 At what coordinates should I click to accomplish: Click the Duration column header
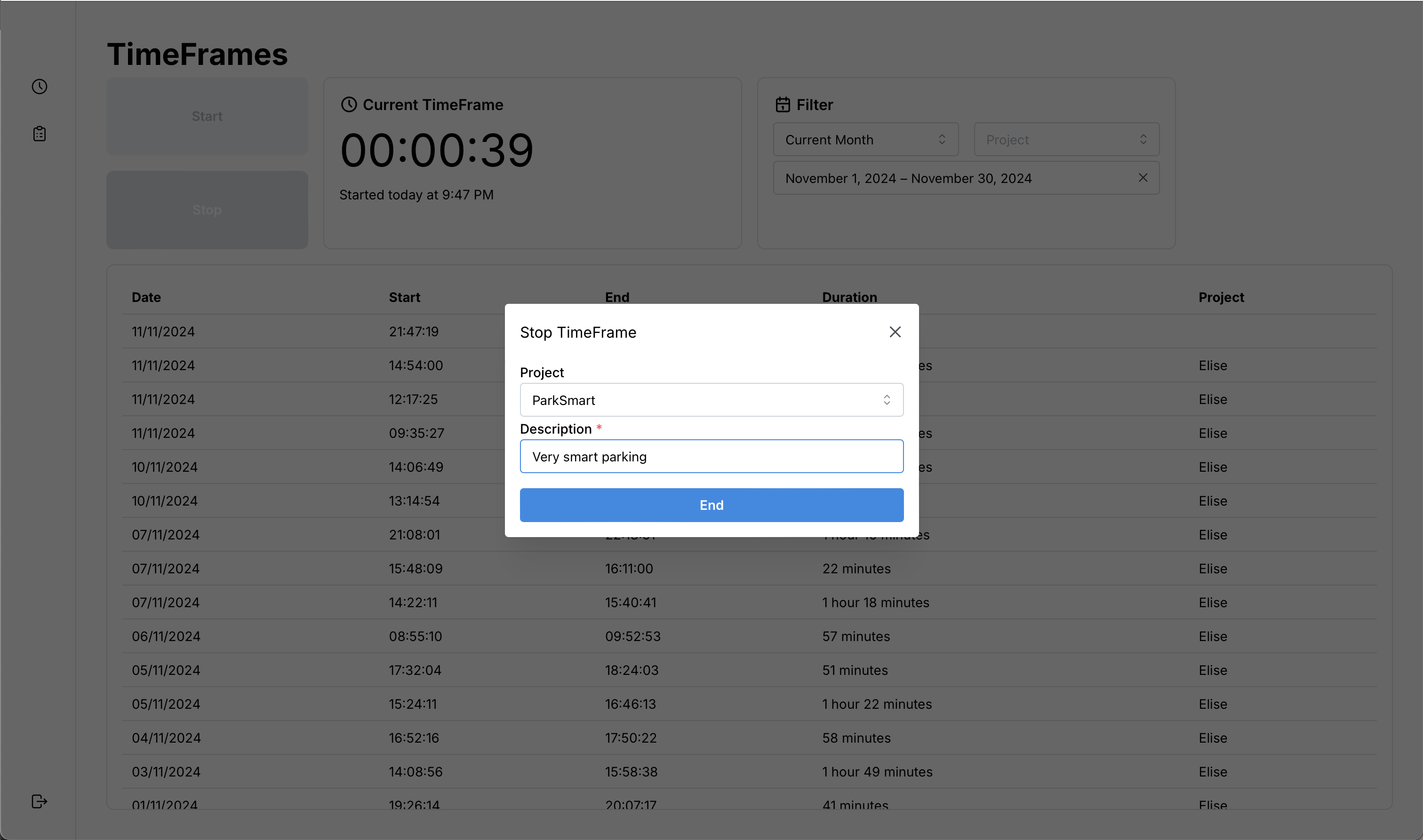pos(849,297)
